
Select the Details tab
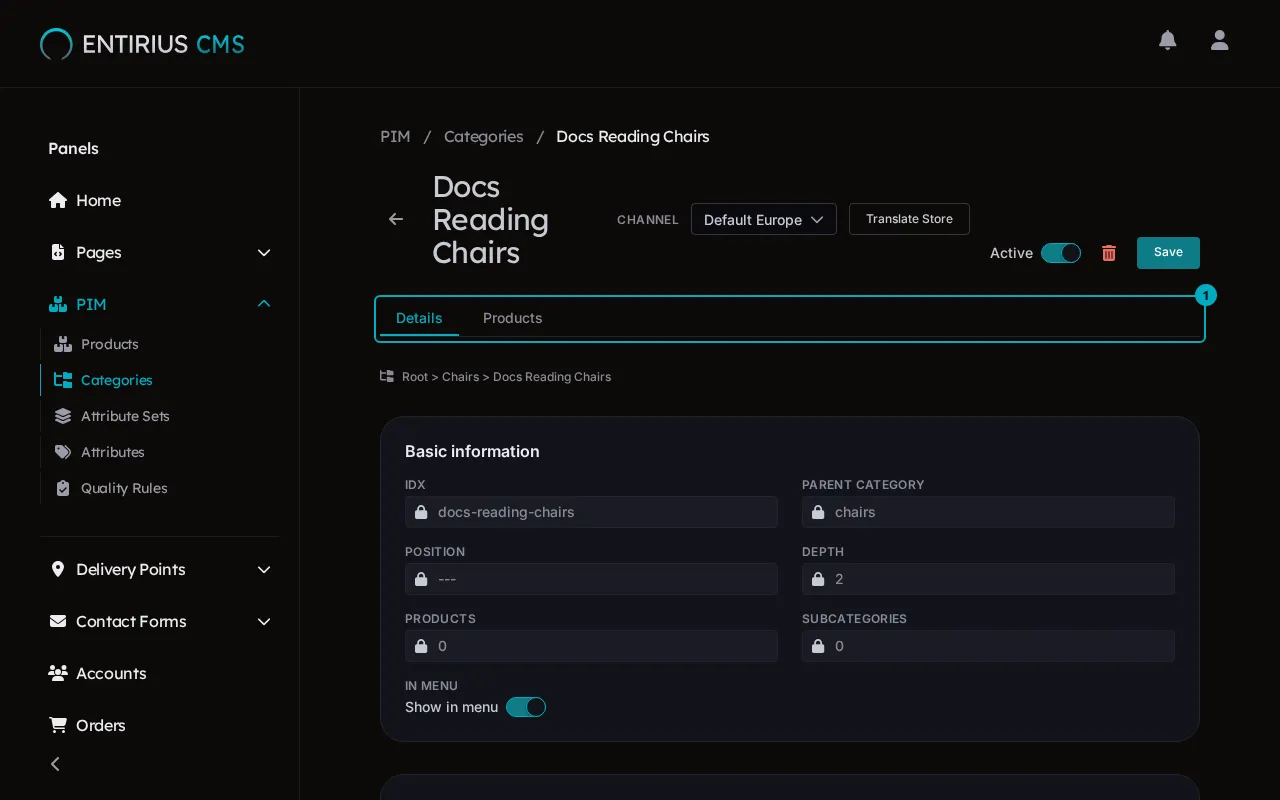click(x=419, y=318)
